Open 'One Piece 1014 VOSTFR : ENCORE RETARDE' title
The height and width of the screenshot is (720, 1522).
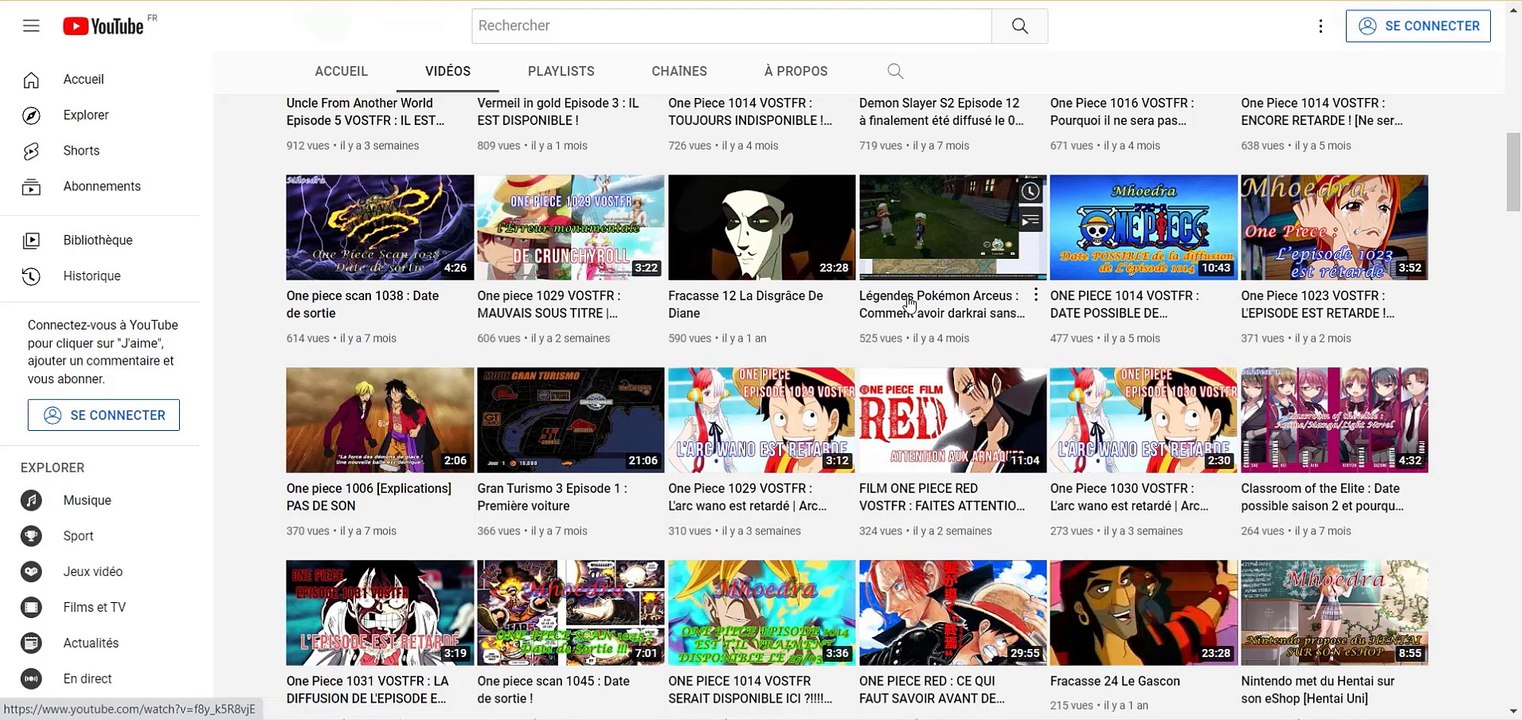(x=1322, y=112)
